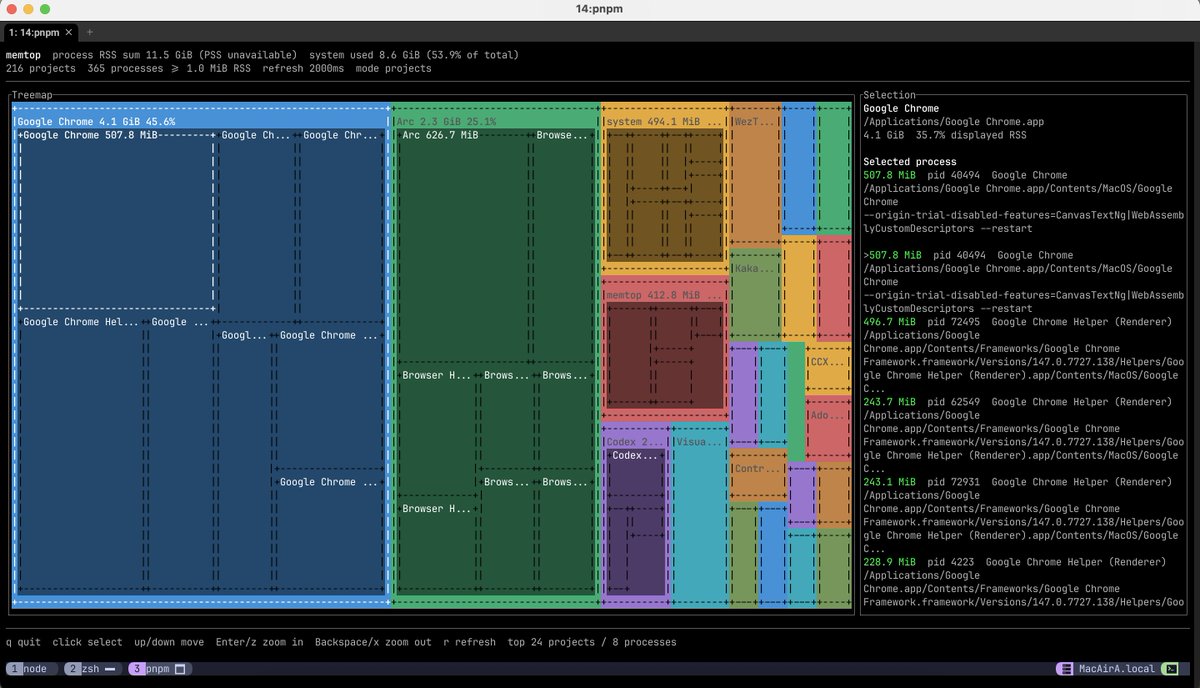
Task: Close the 14:pnpm terminal tab
Action: (68, 32)
